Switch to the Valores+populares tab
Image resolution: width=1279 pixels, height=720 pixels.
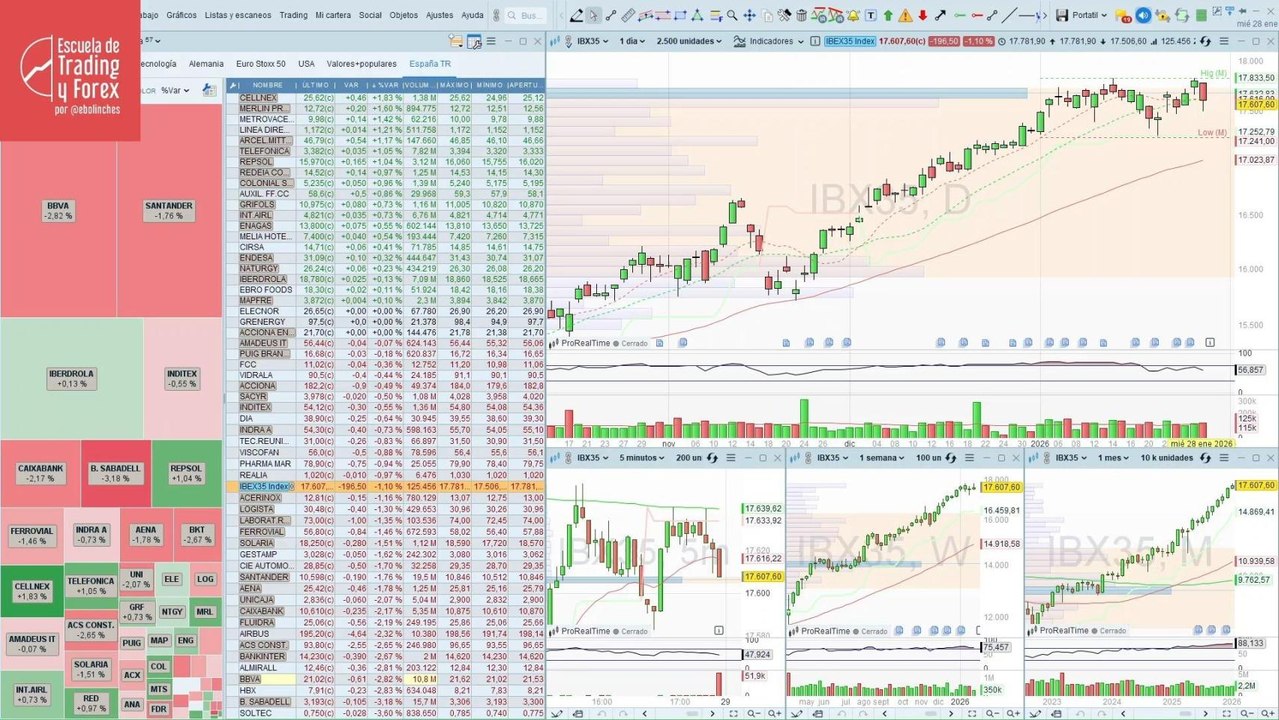(x=361, y=63)
